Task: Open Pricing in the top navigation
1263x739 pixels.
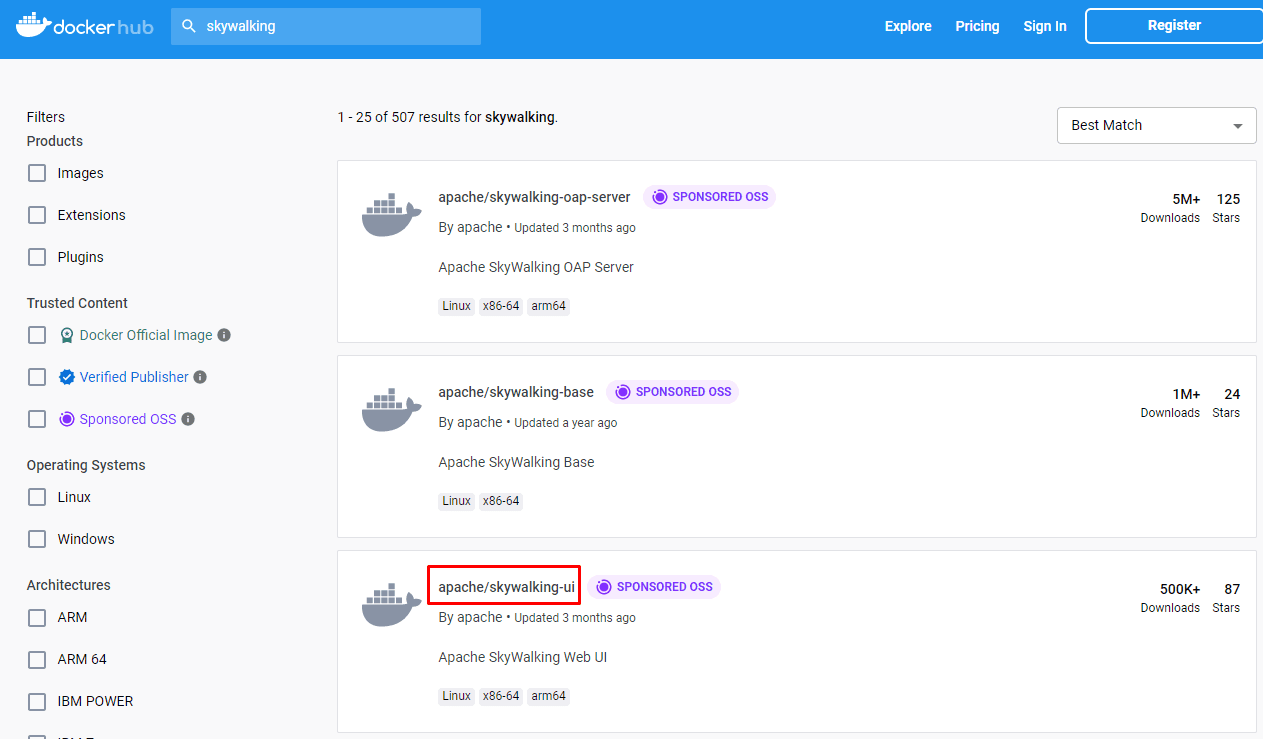Action: point(977,26)
